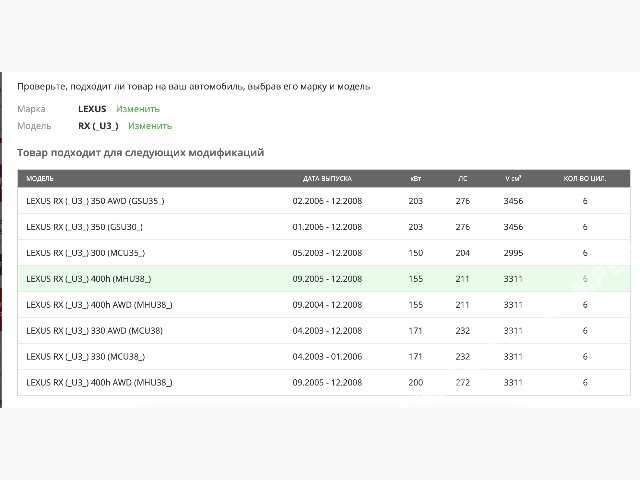Click the Изменить link next to RX (_U3_)
The image size is (640, 480).
[x=149, y=126]
